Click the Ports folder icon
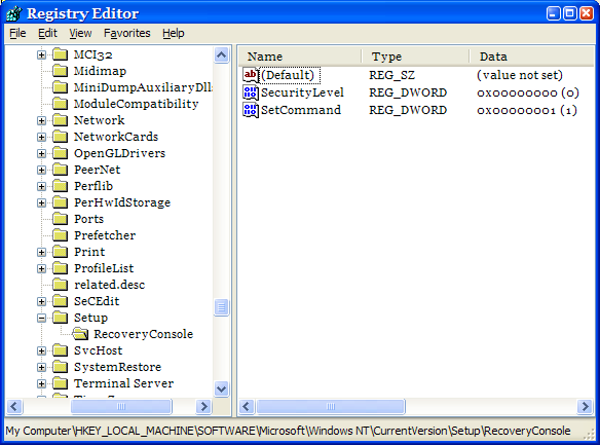This screenshot has height=445, width=600. pos(60,219)
